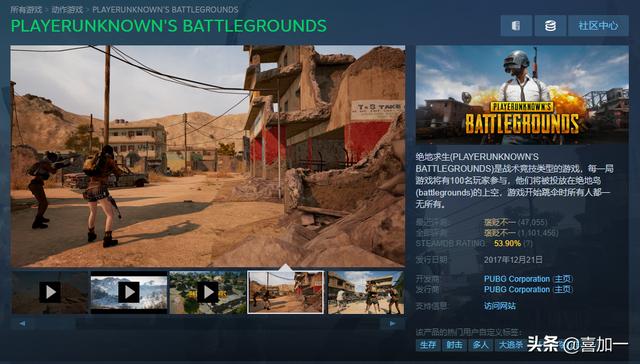Open PLAYERUNKNOWN'S BATTLEGROUNDS breadcrumb link
Viewport: 640px width, 364px height.
(165, 9)
